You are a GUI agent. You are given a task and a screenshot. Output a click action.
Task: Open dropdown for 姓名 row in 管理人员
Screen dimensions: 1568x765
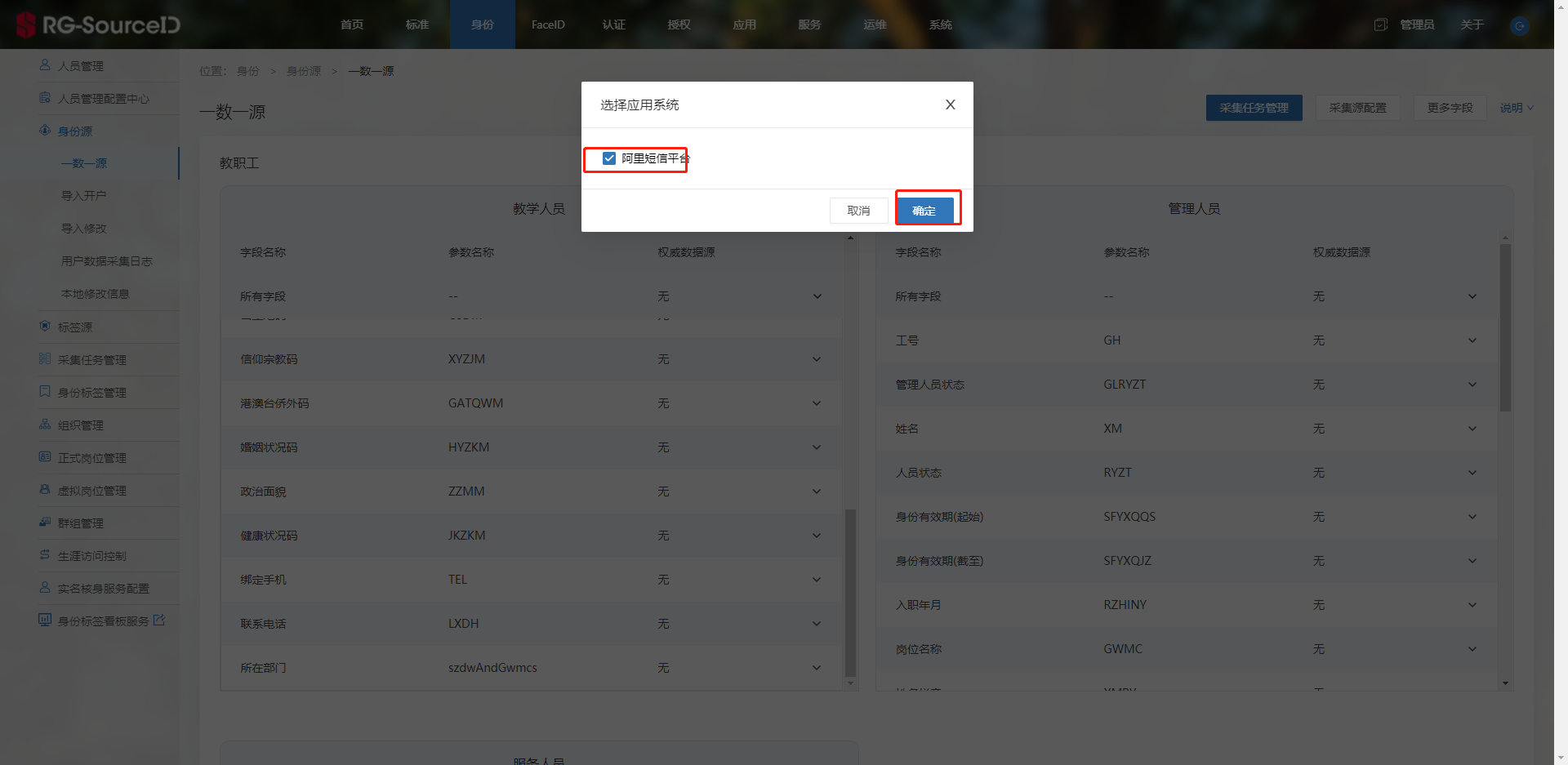(1472, 429)
